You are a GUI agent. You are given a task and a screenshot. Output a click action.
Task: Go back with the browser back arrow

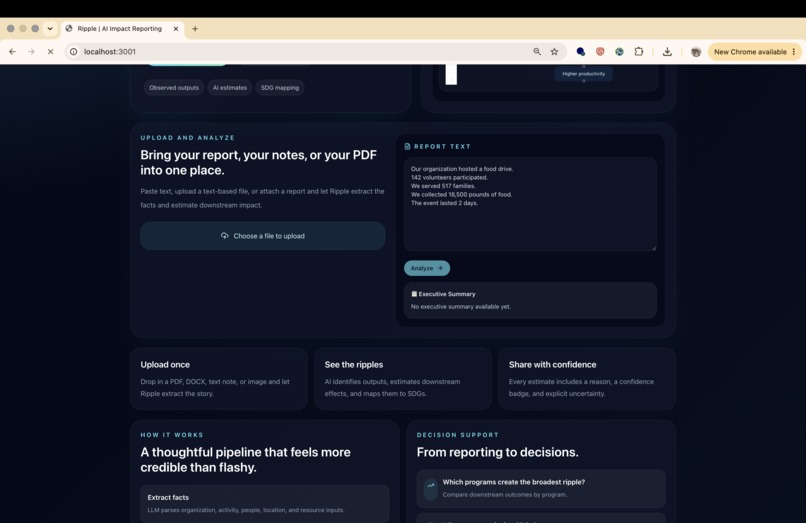(12, 51)
